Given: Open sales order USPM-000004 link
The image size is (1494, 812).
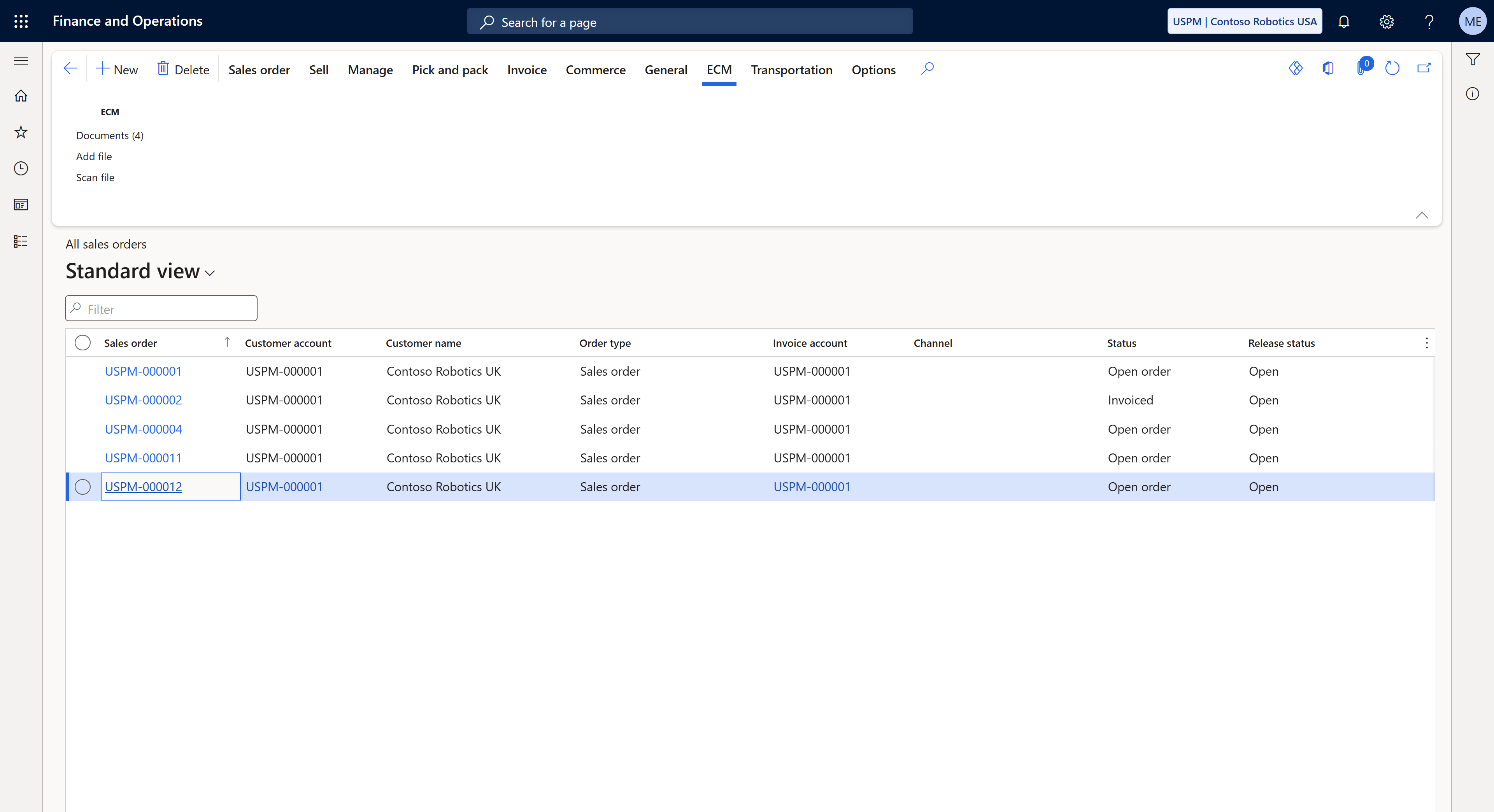Looking at the screenshot, I should (x=143, y=429).
